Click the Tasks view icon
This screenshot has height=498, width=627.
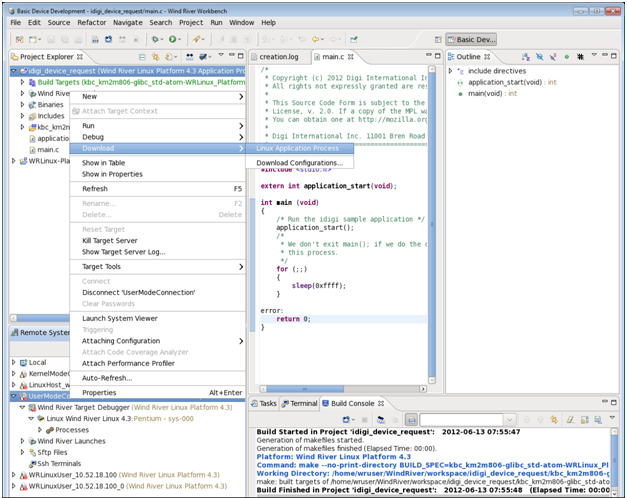[x=253, y=404]
